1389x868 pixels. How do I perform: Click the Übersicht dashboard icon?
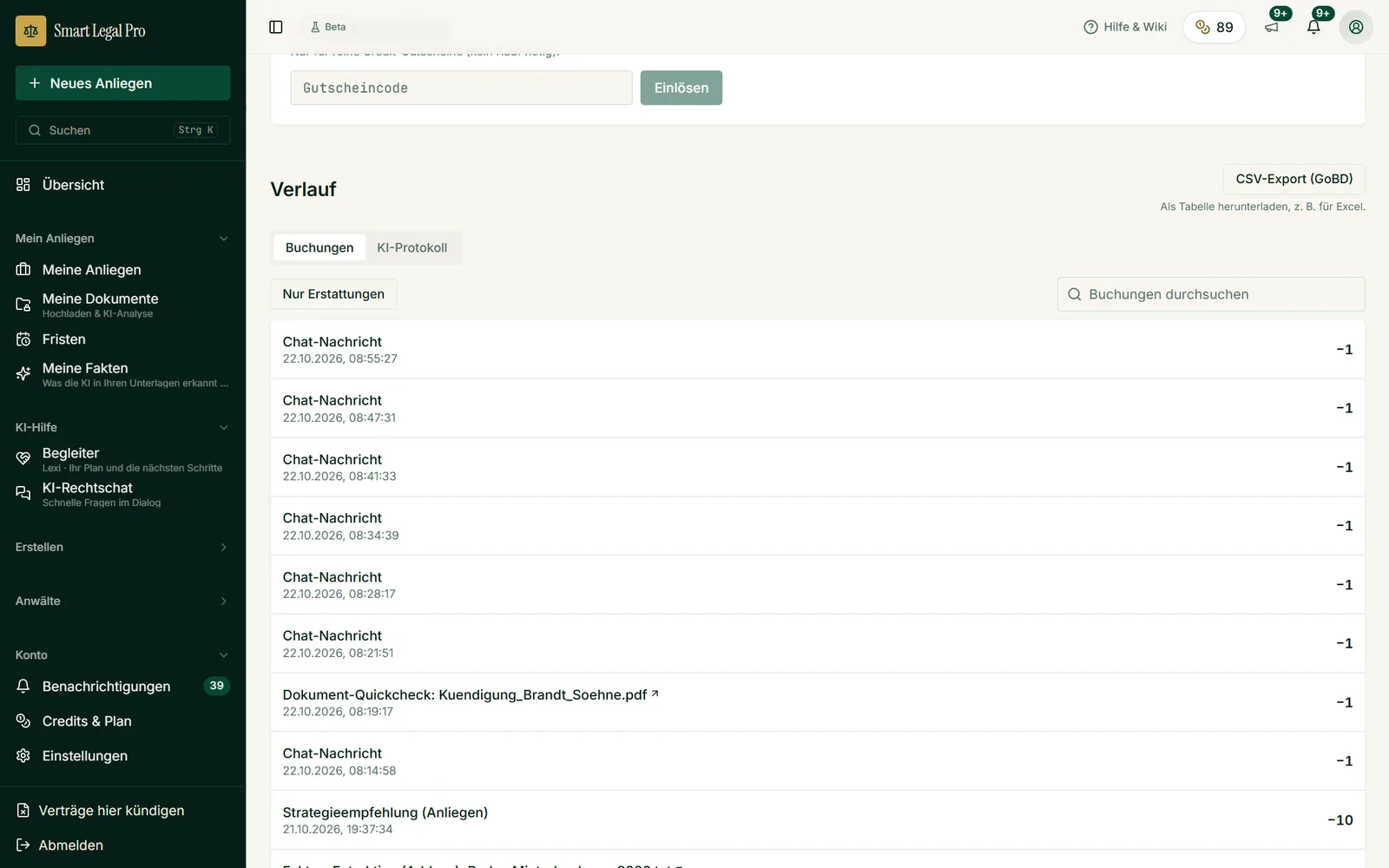[23, 185]
